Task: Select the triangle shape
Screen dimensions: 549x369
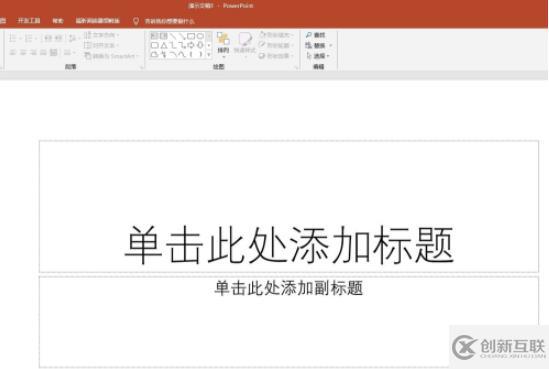Action: (164, 45)
